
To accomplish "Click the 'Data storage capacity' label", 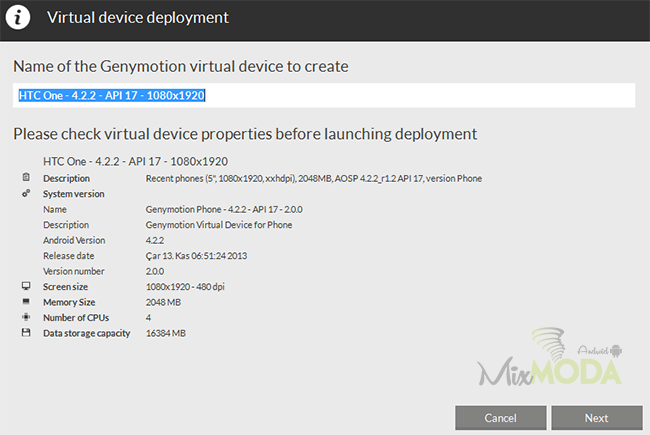I will point(87,333).
